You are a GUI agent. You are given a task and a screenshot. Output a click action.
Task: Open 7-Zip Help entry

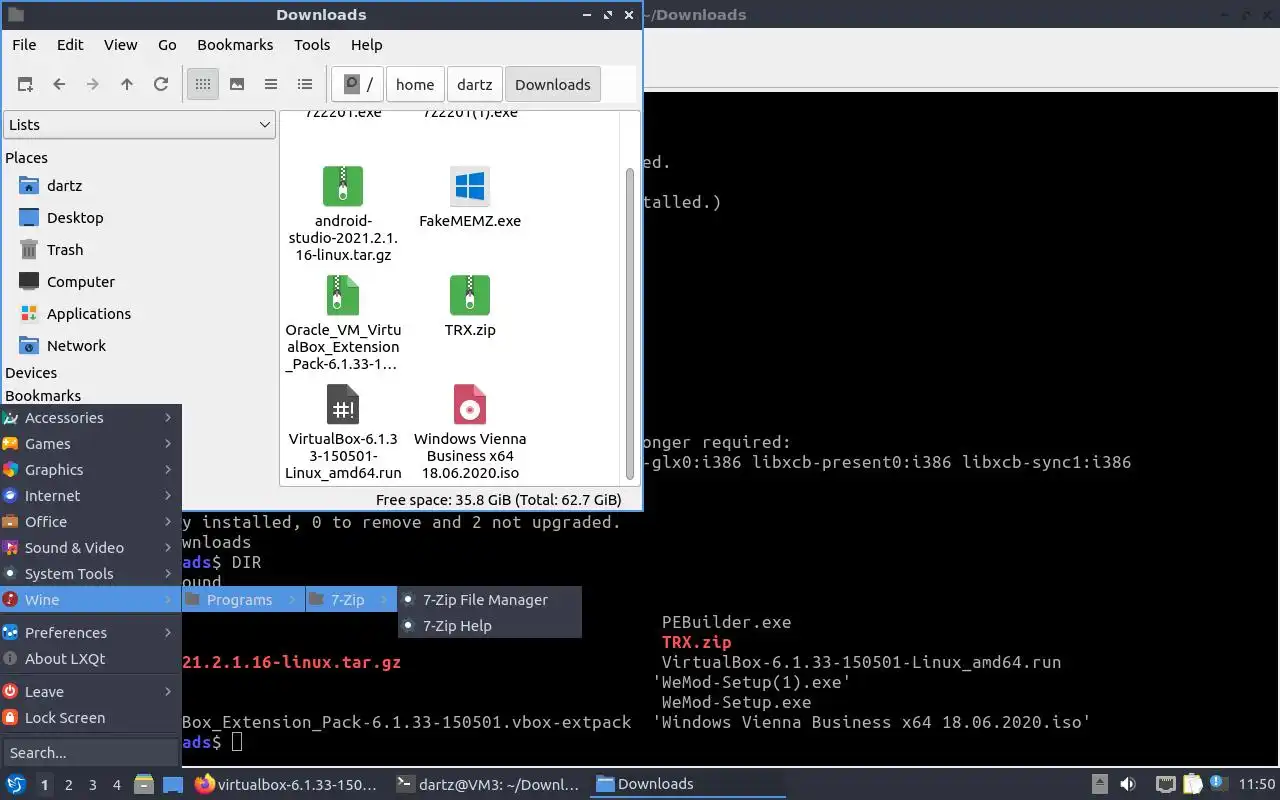(490, 626)
